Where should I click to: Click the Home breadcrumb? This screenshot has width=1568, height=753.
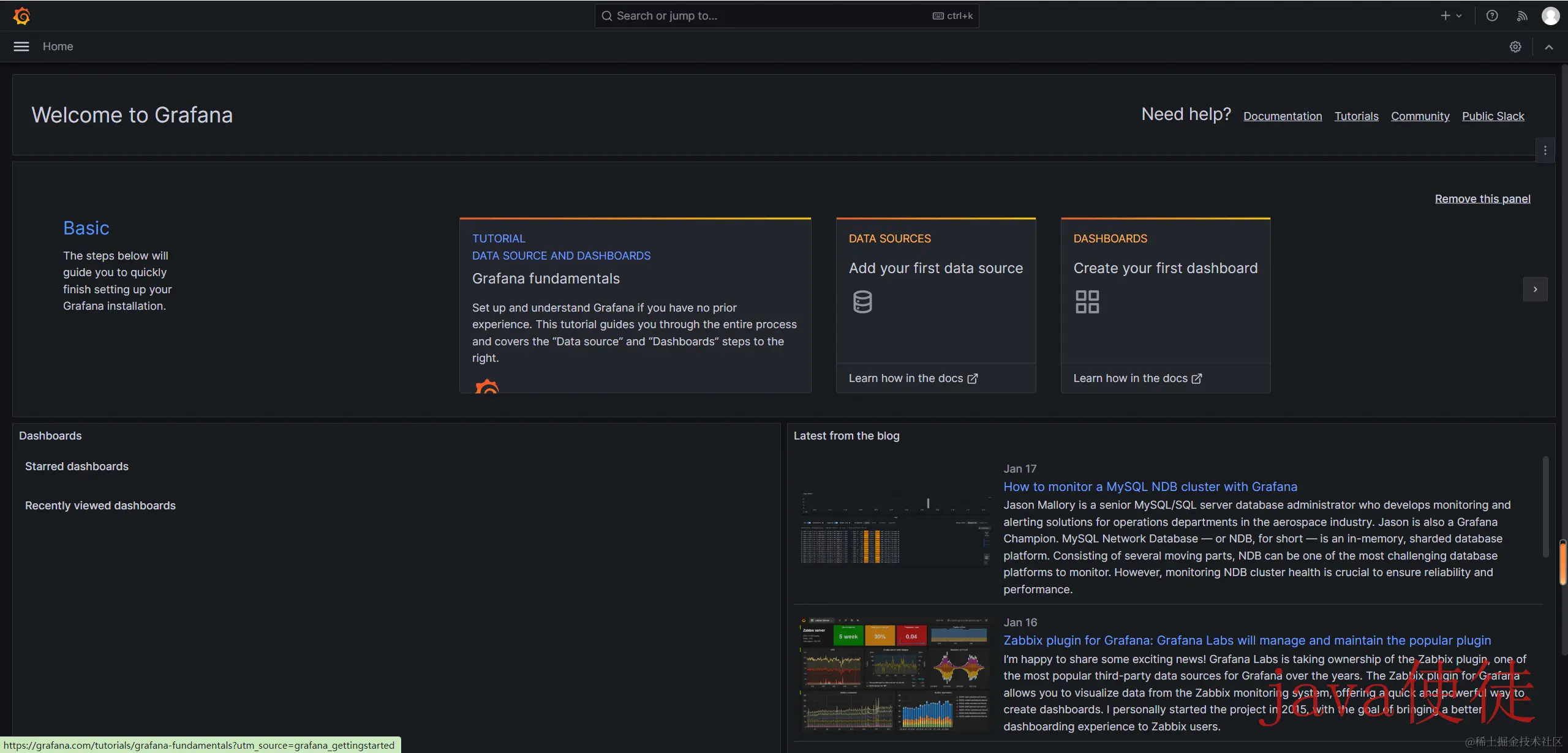pos(58,47)
